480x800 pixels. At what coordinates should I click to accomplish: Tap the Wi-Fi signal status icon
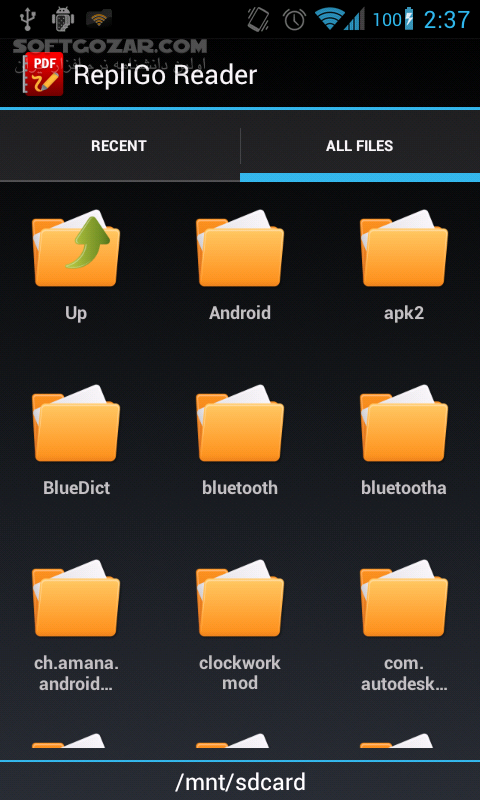tap(328, 19)
